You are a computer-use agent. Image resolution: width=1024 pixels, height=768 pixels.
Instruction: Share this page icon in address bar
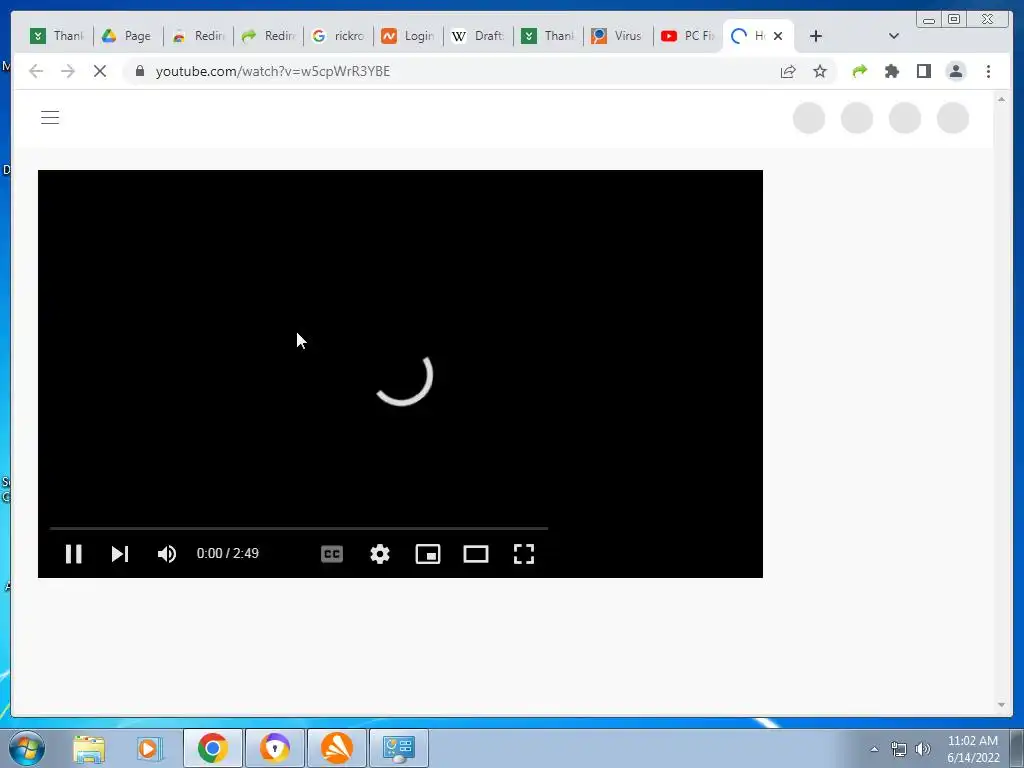tap(788, 71)
